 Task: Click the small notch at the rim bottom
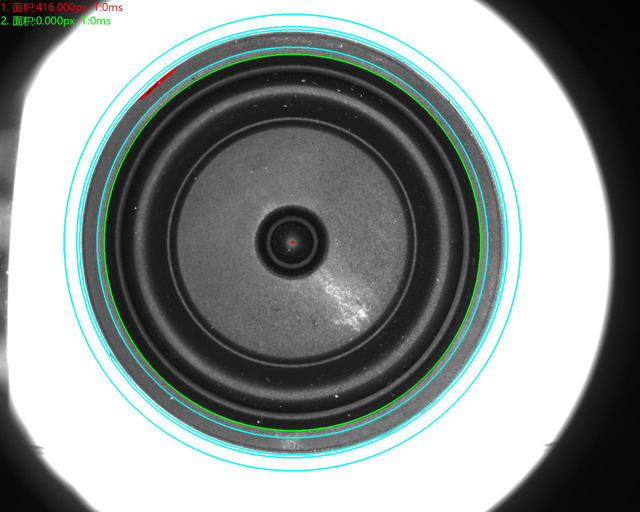click(292, 441)
